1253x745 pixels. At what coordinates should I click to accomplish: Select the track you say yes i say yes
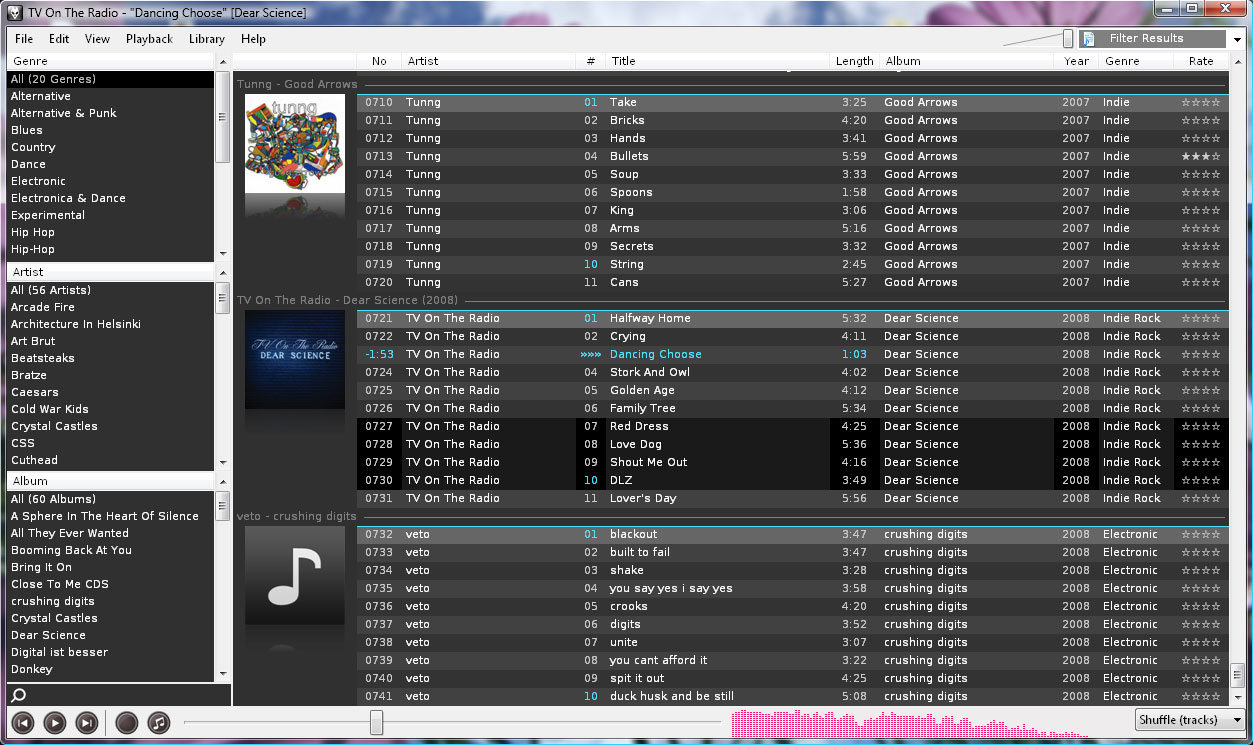[792, 588]
